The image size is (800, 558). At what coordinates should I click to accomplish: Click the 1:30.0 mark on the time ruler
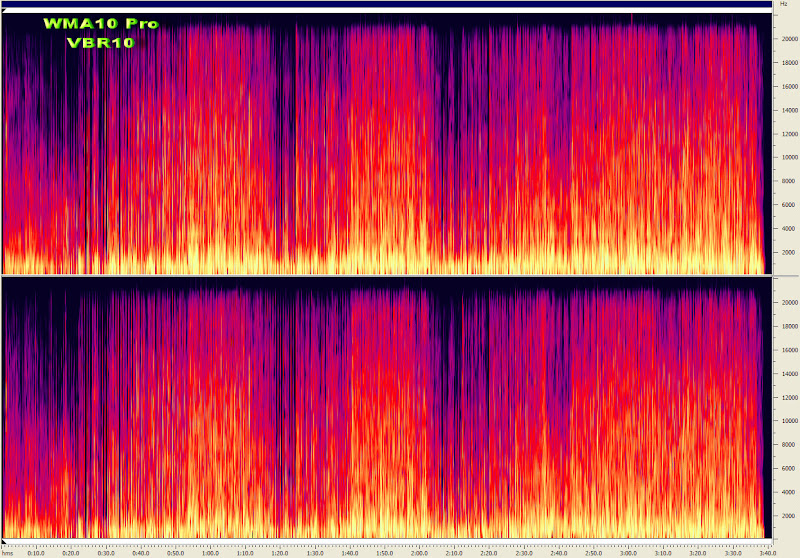(x=314, y=551)
